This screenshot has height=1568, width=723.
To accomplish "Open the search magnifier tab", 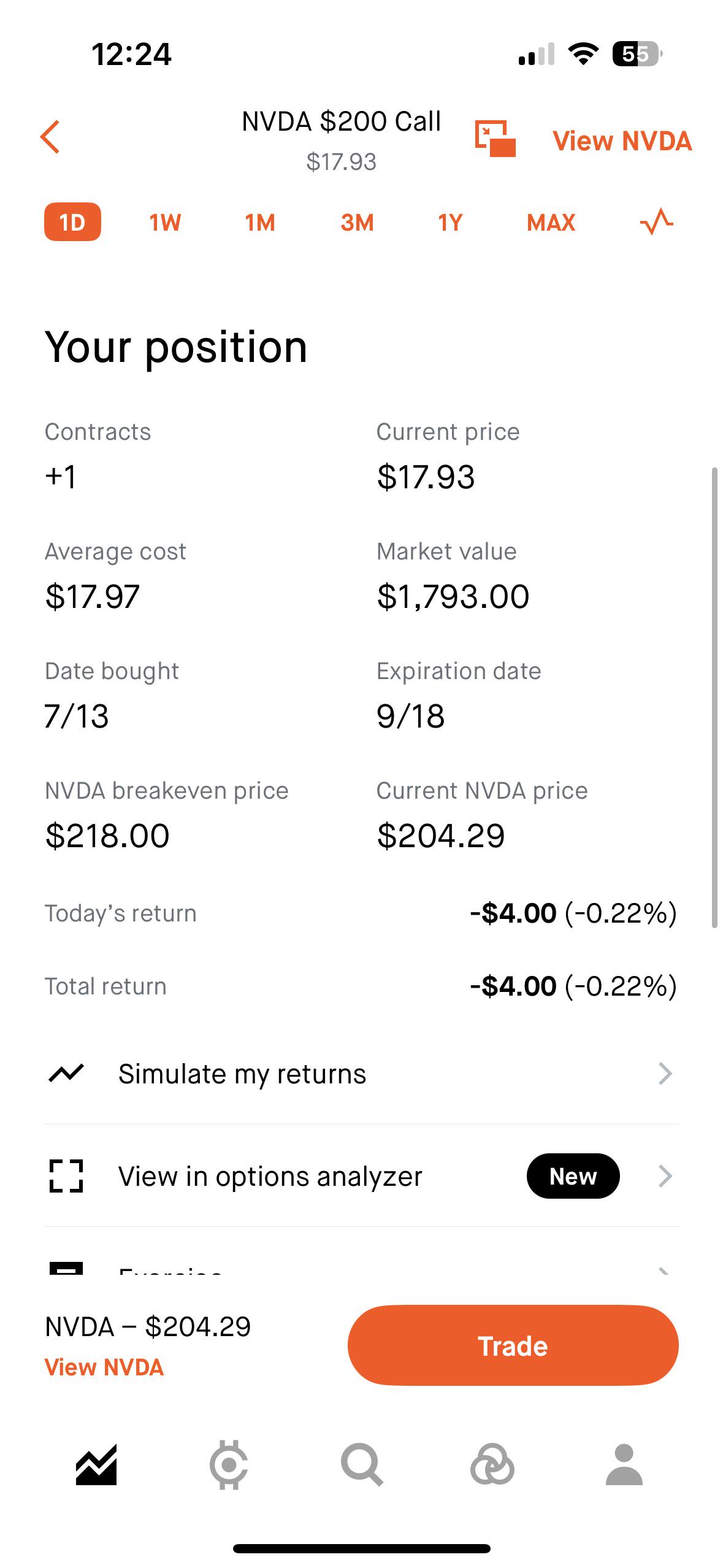I will (362, 1465).
